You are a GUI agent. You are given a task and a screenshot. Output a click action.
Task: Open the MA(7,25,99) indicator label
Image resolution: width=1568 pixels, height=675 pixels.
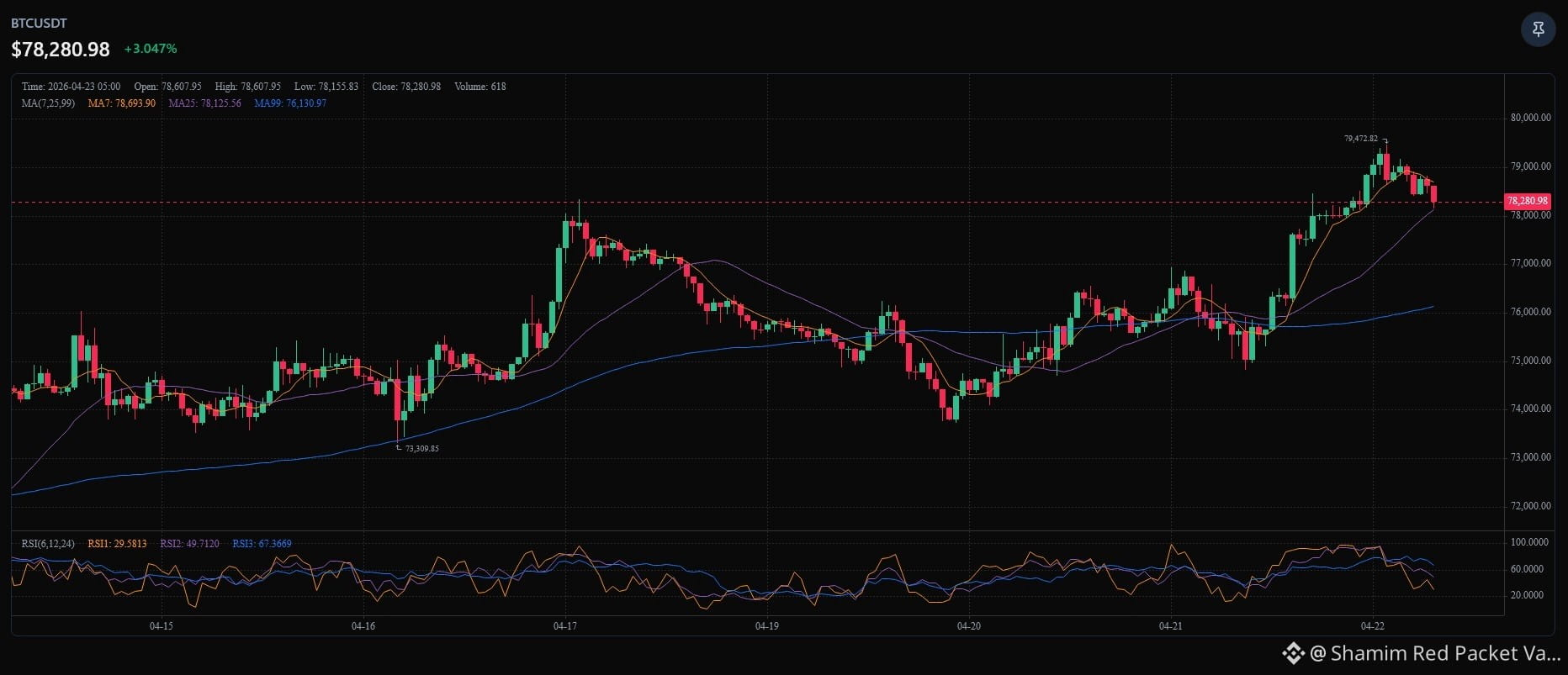coord(48,103)
